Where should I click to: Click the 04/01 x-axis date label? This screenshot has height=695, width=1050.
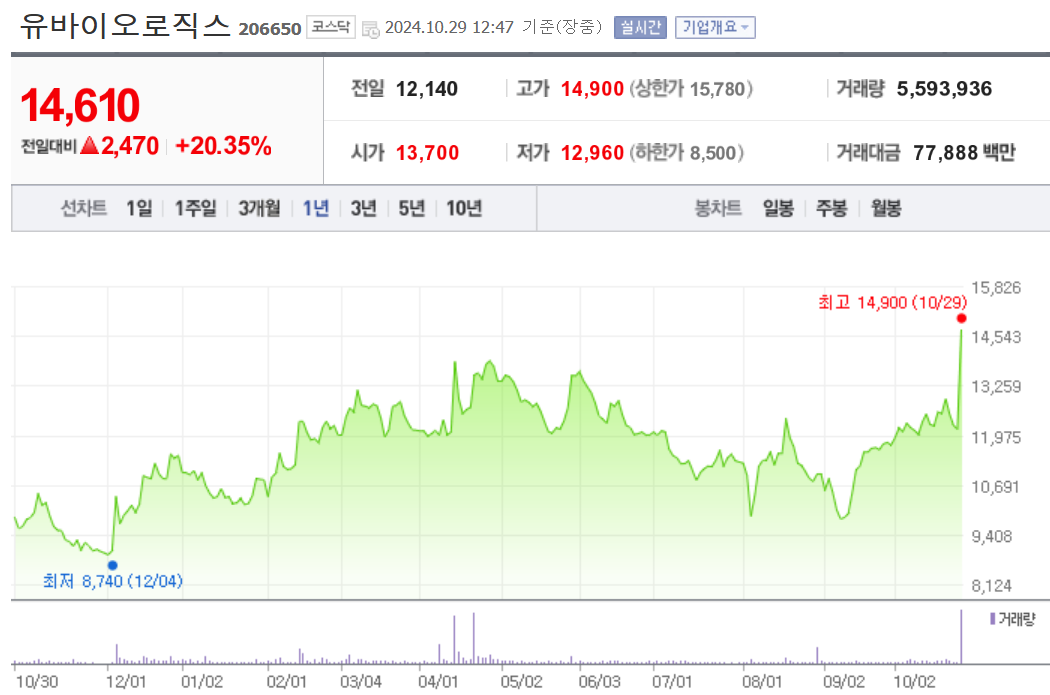coord(438,682)
